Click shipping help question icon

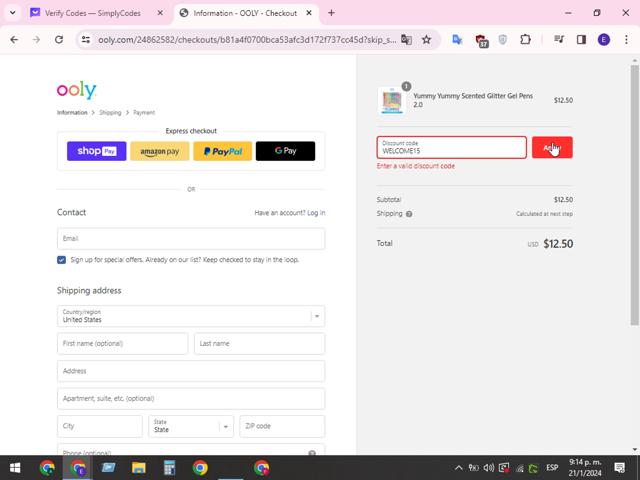409,214
